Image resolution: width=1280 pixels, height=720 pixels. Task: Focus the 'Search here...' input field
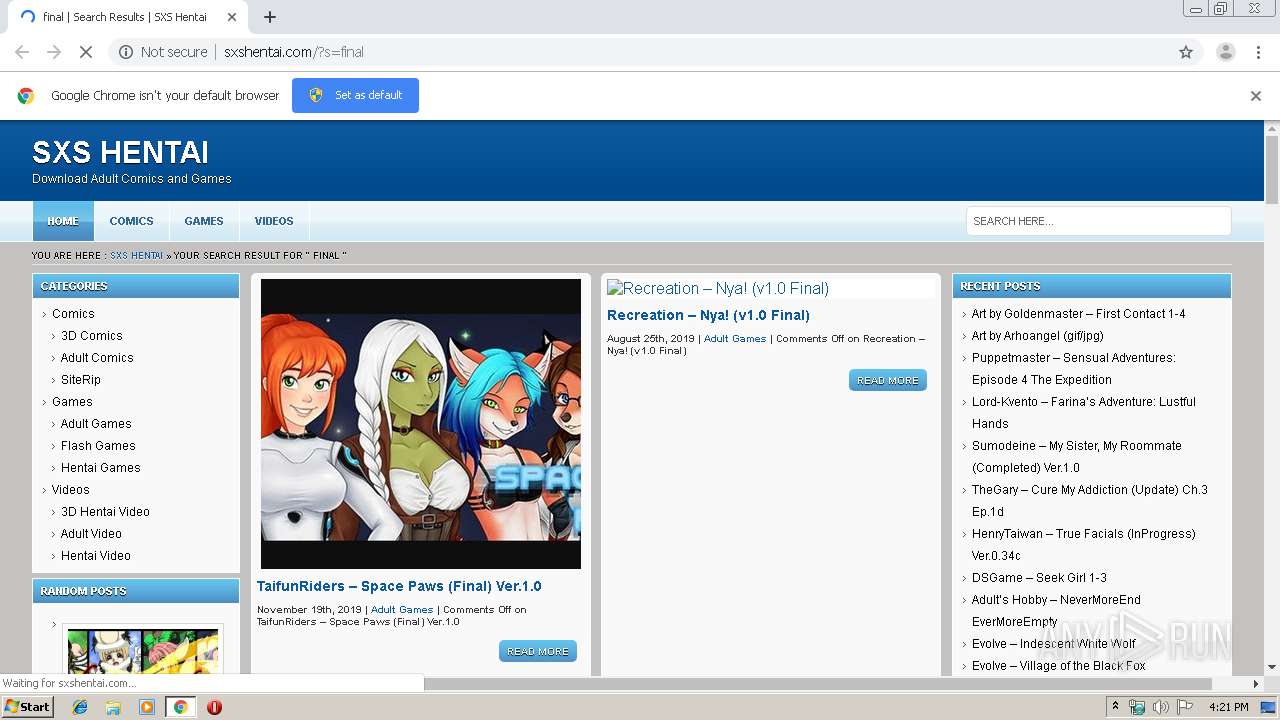click(1098, 221)
